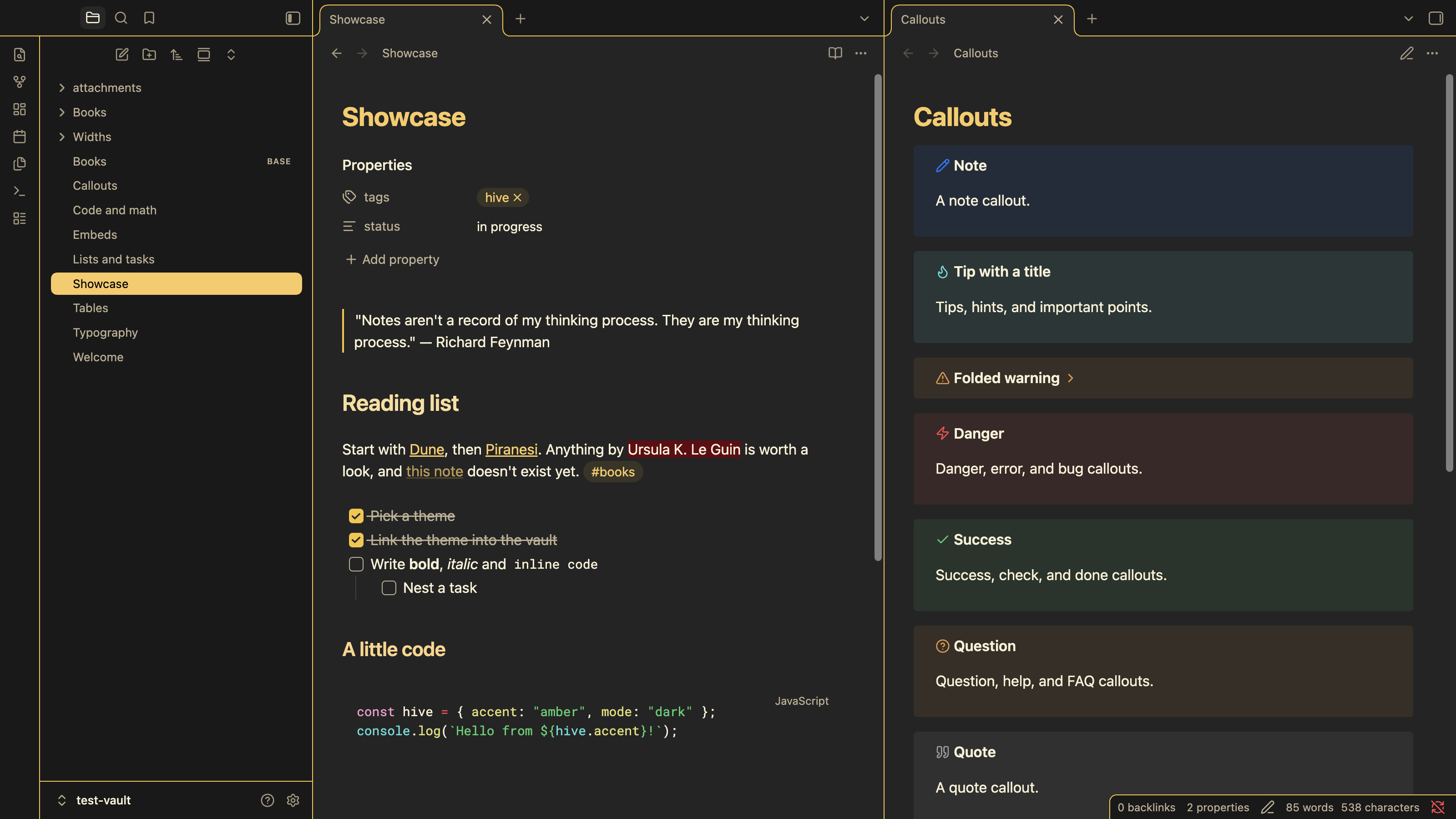Screen dimensions: 1456x819
Task: Expand the Books folder
Action: coord(62,112)
